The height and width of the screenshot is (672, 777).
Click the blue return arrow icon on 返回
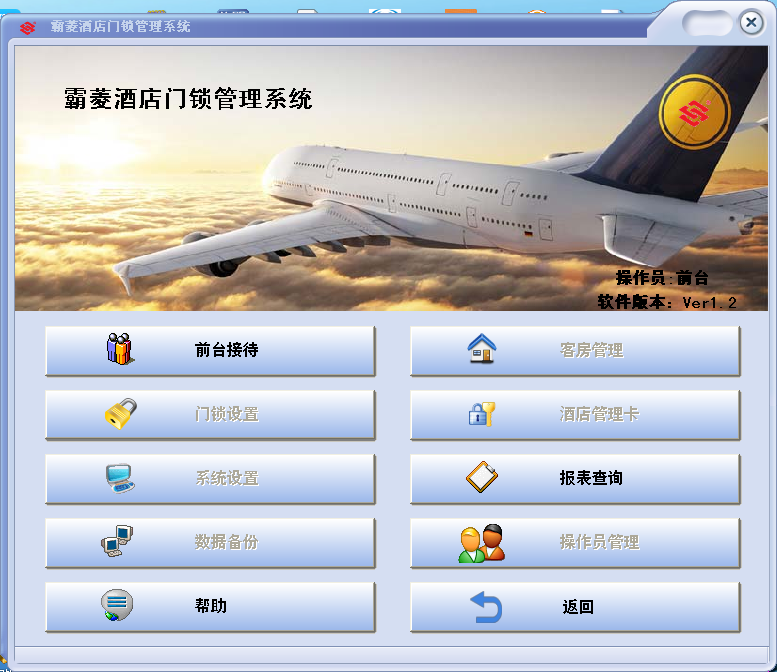(x=486, y=607)
